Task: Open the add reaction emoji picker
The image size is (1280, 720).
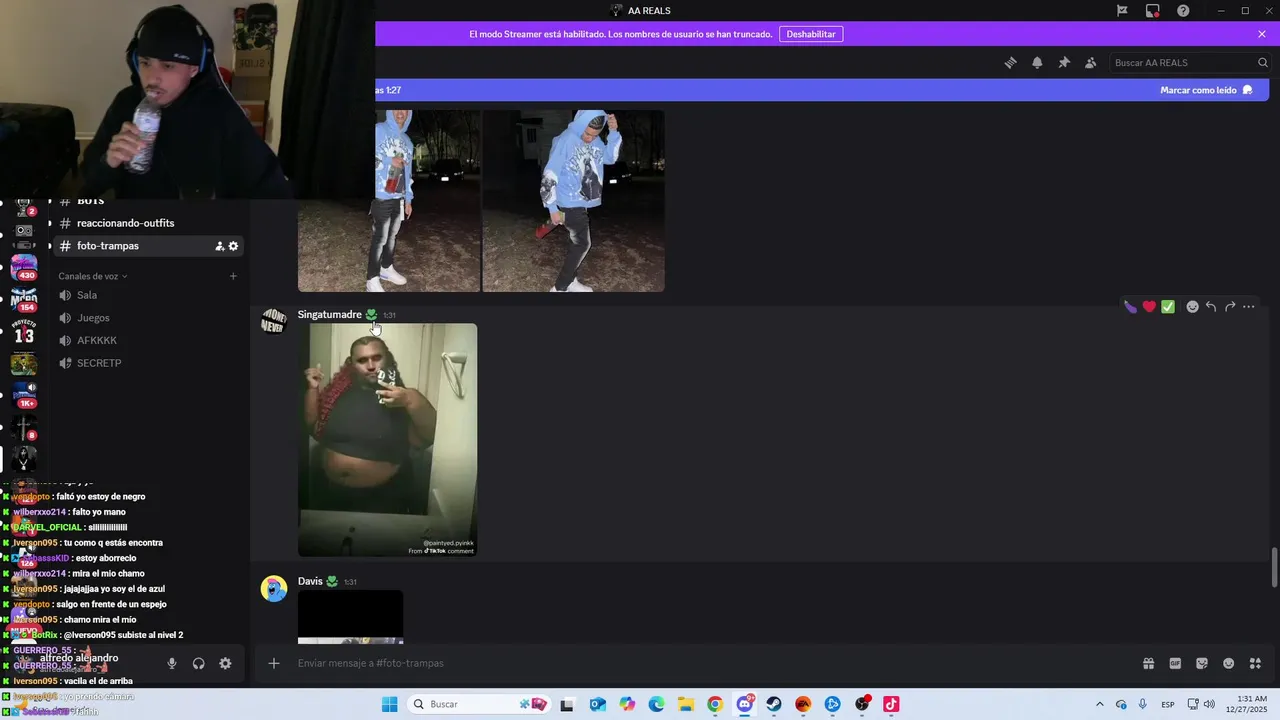Action: (x=1192, y=307)
